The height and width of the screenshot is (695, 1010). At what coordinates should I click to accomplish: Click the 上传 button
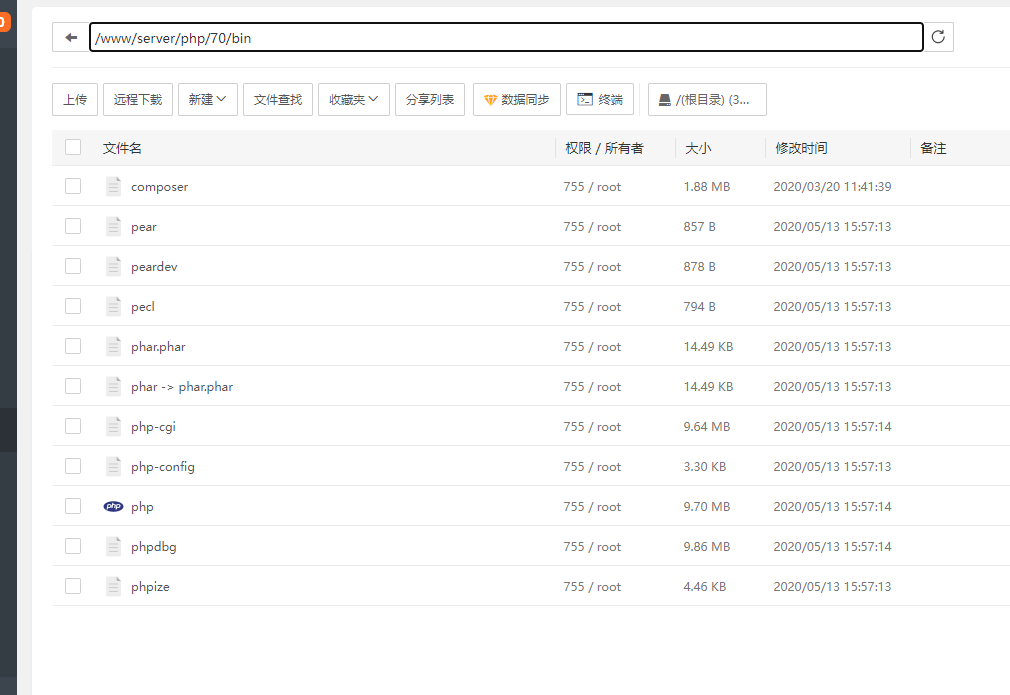[x=75, y=99]
